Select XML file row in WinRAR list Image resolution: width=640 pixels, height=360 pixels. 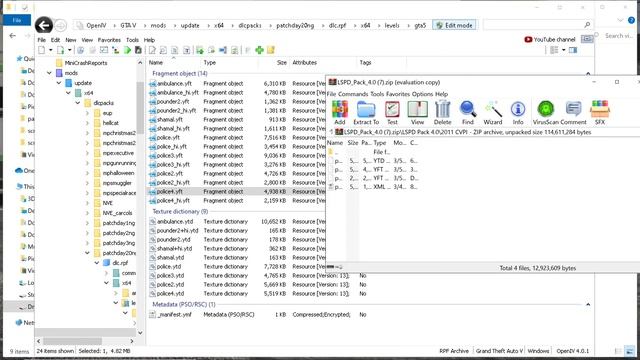pyautogui.click(x=372, y=187)
